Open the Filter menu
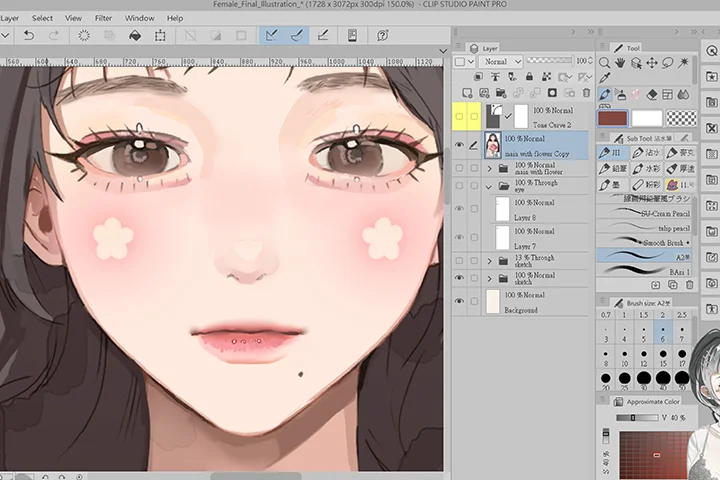The width and height of the screenshot is (720, 480). click(103, 18)
